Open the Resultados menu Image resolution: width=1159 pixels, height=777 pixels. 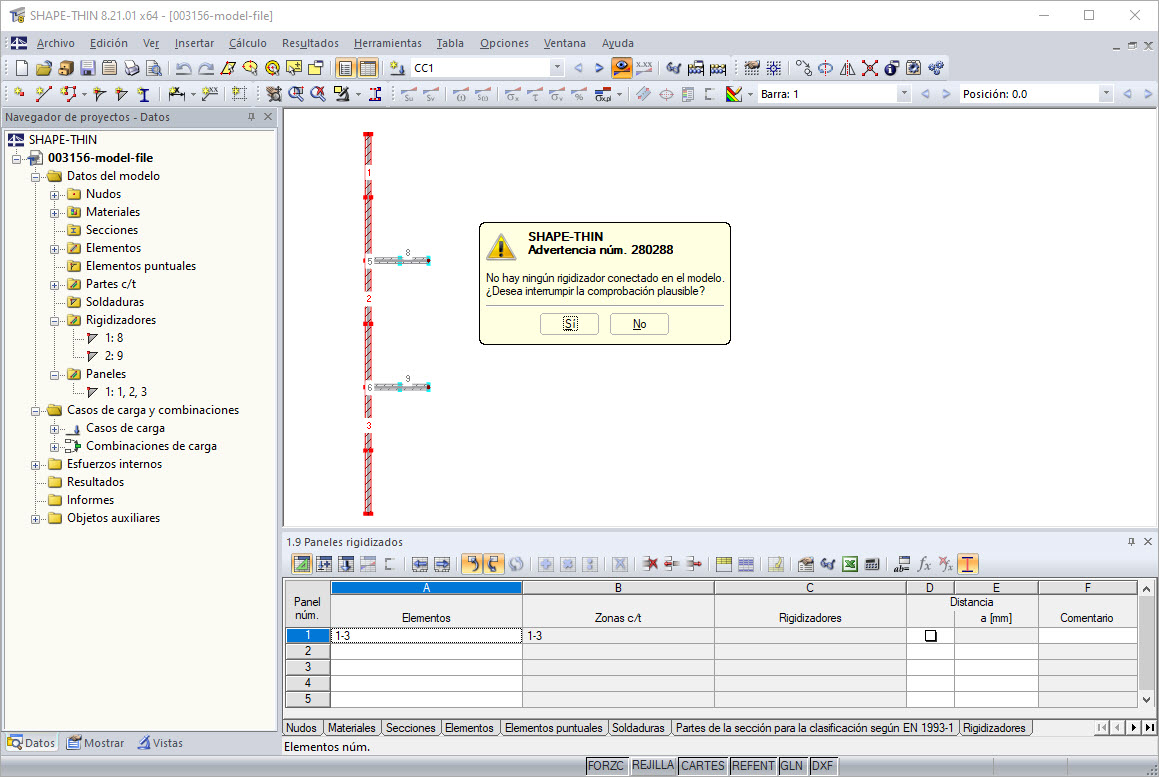[310, 44]
